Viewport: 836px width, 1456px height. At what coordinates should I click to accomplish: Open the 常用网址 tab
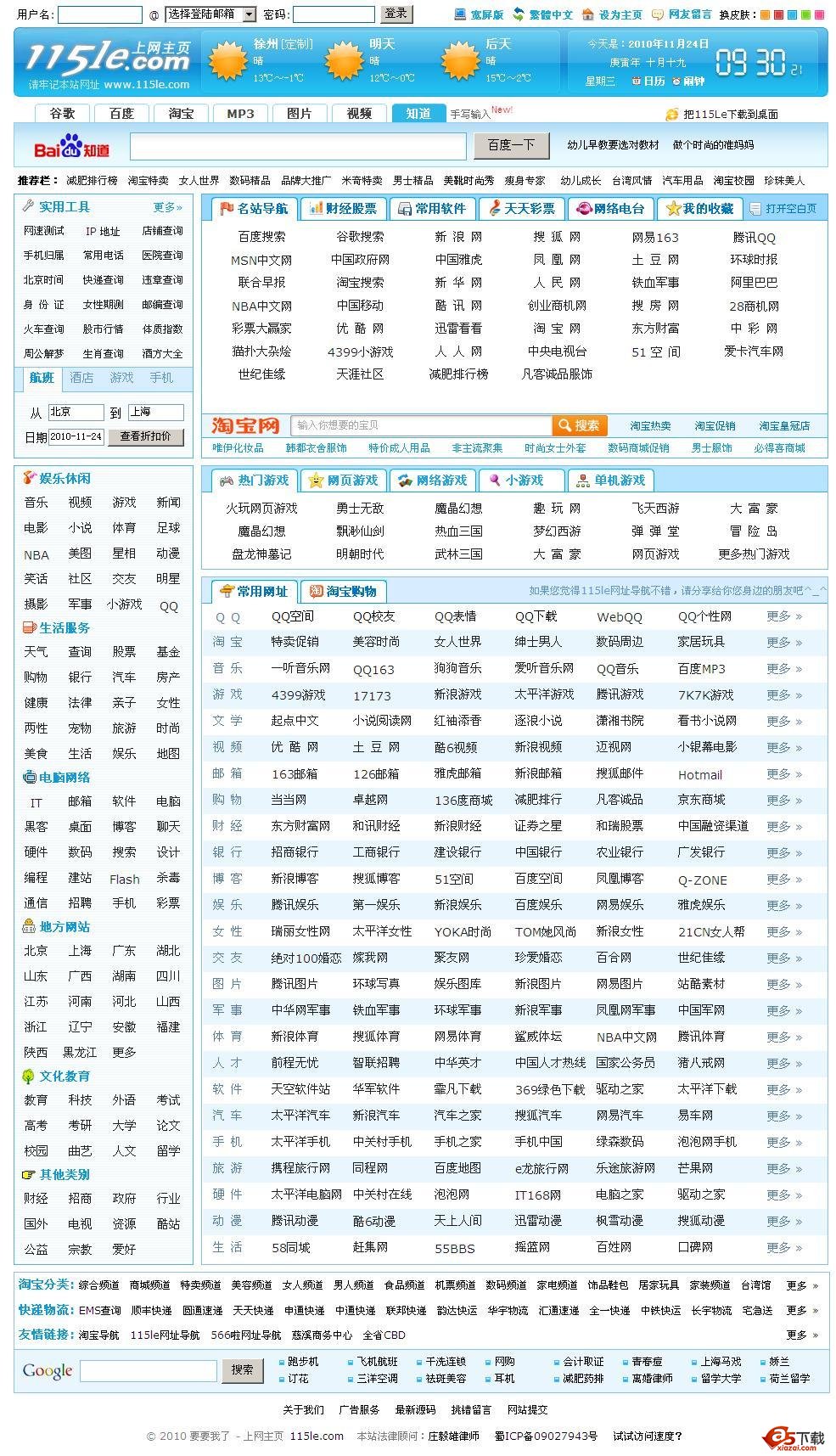pyautogui.click(x=255, y=592)
